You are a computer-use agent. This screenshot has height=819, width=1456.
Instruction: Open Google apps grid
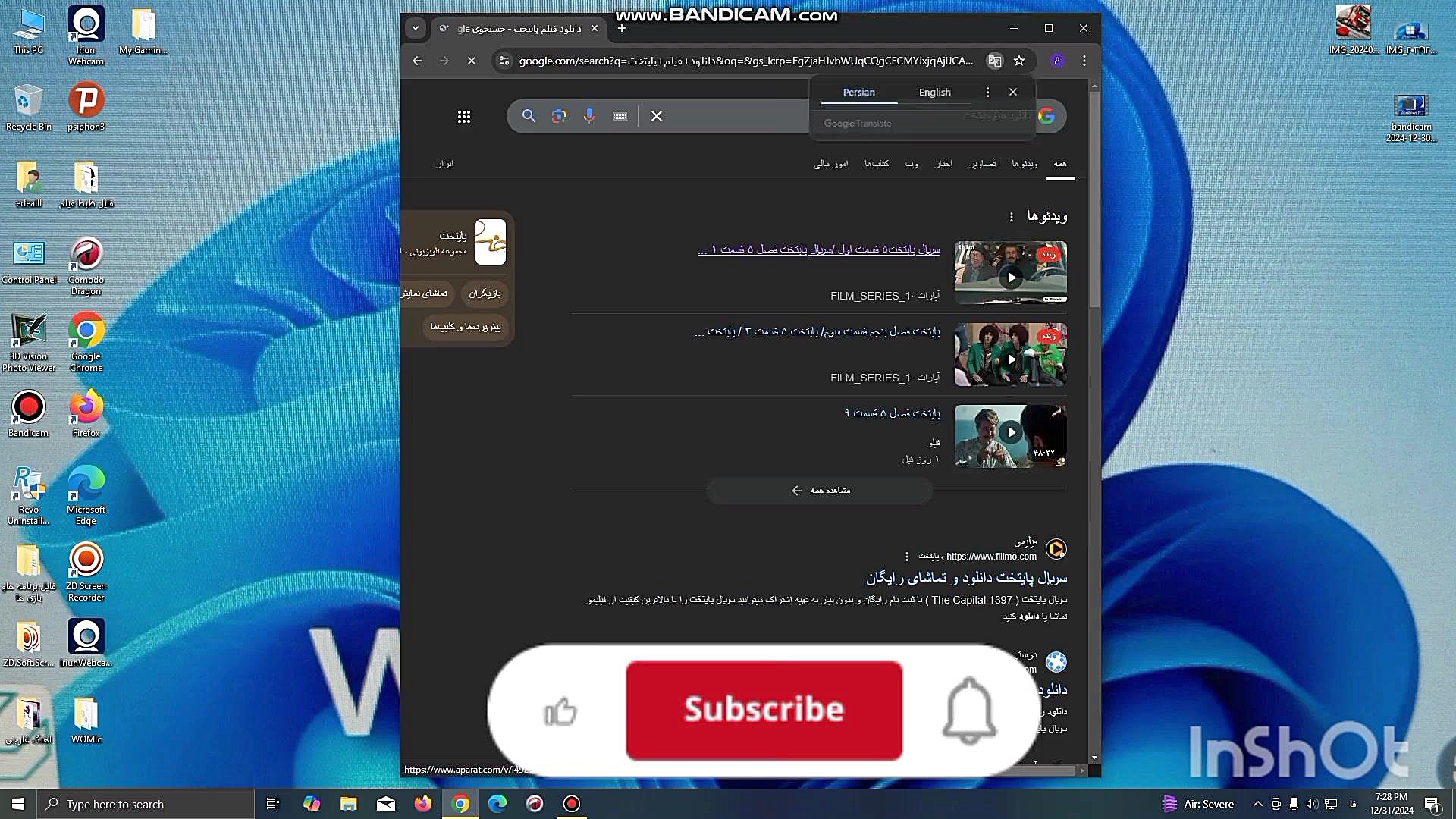pyautogui.click(x=464, y=116)
